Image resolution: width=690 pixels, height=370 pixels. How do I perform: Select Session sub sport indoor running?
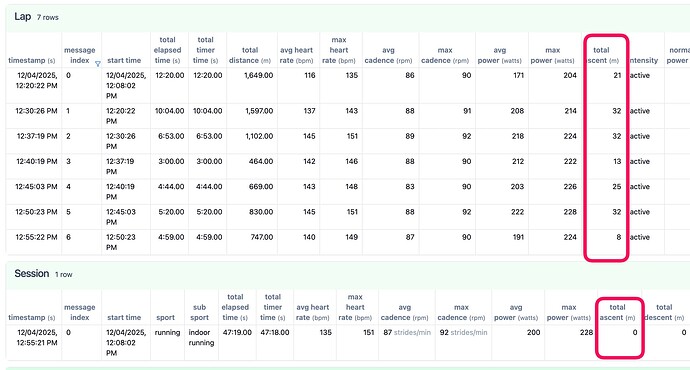[201, 337]
